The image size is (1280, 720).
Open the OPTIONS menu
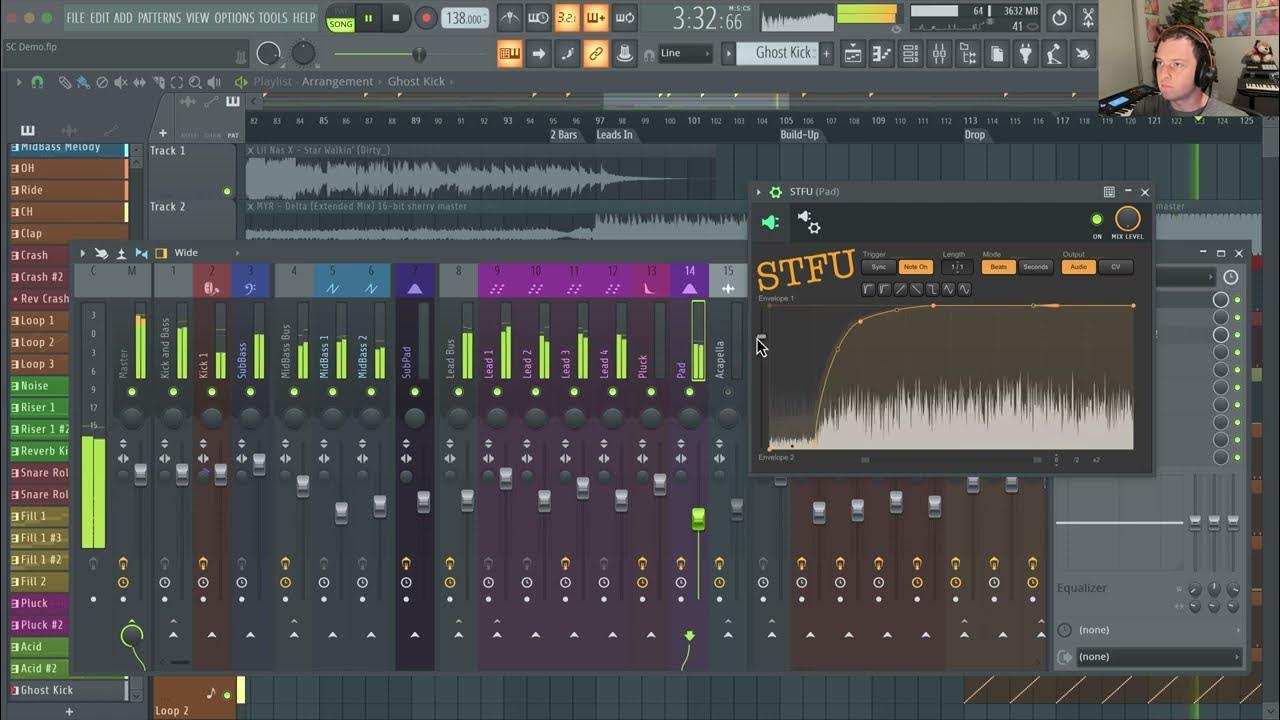[235, 18]
